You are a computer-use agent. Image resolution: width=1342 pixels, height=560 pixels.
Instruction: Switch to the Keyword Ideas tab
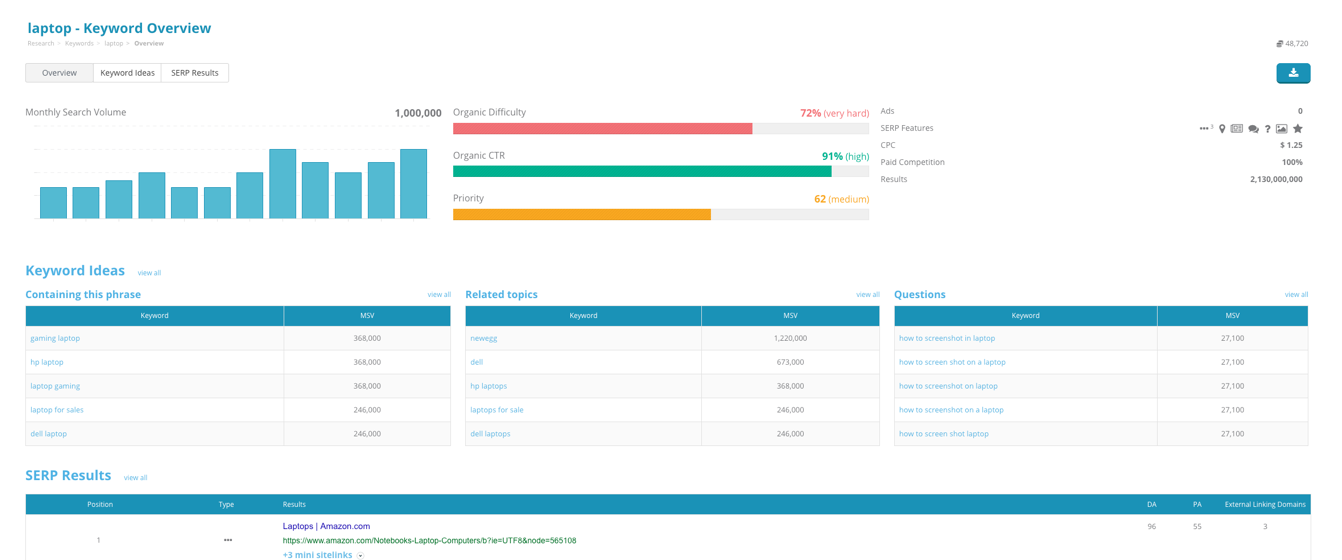(x=127, y=73)
